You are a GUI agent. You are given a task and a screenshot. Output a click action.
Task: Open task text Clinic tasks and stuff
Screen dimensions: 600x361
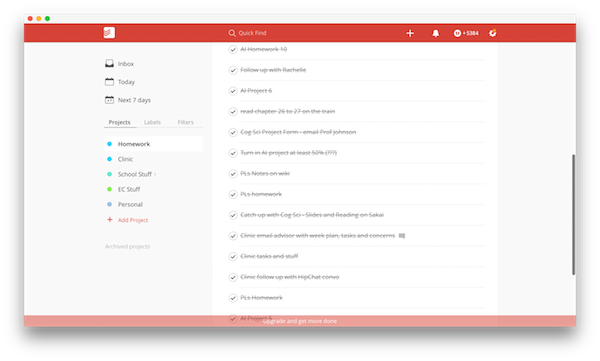point(269,256)
